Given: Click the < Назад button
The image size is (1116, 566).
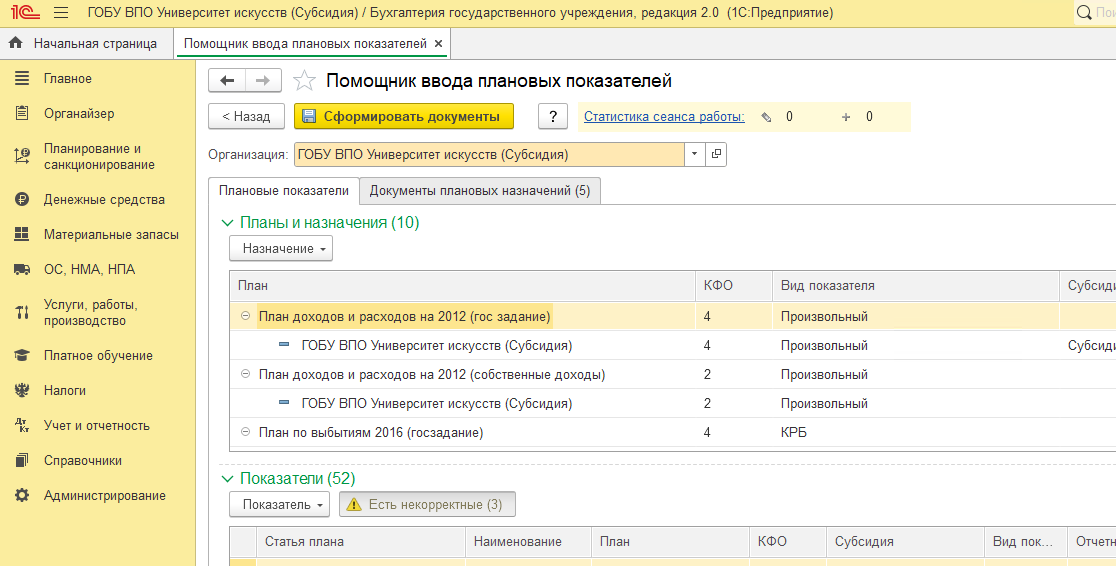Looking at the screenshot, I should coord(246,116).
